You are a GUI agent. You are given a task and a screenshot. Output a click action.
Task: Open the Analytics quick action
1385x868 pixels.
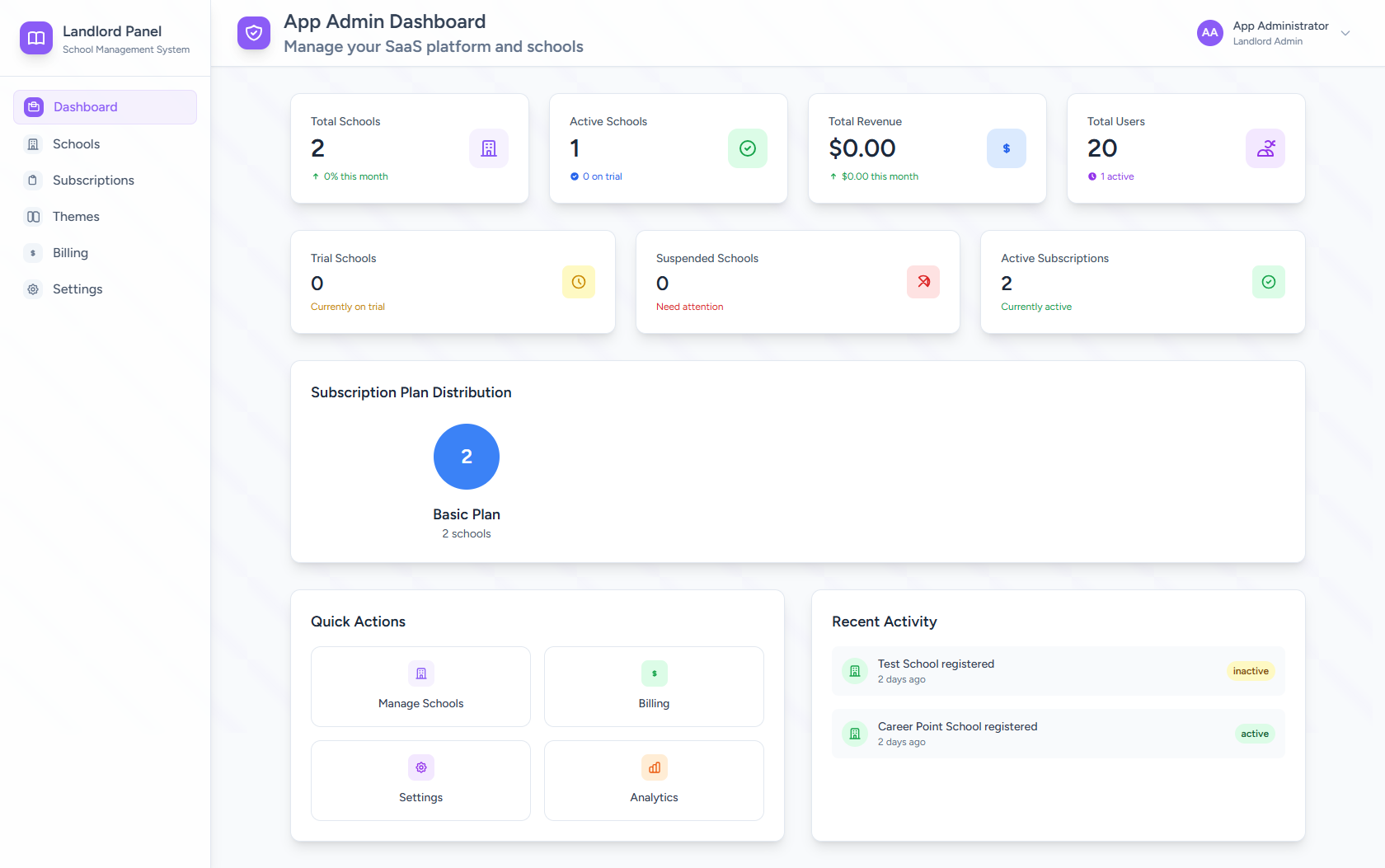(x=654, y=781)
